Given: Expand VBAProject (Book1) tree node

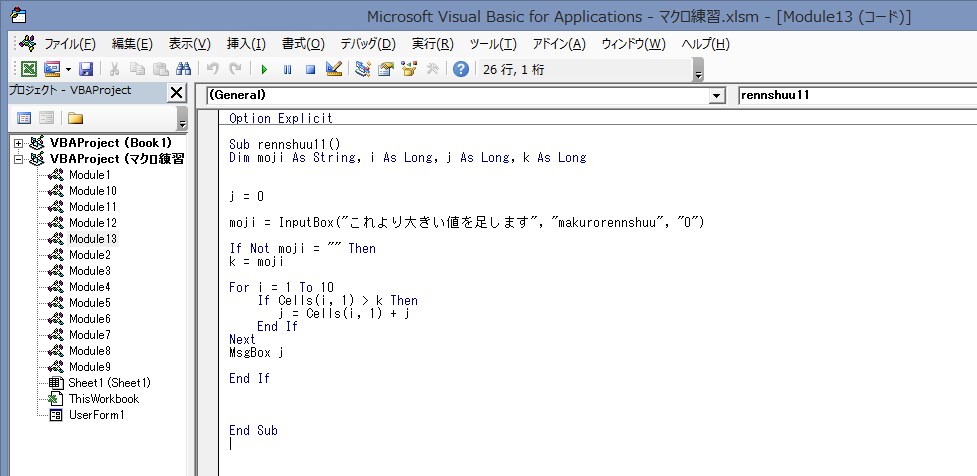Looking at the screenshot, I should (18, 143).
